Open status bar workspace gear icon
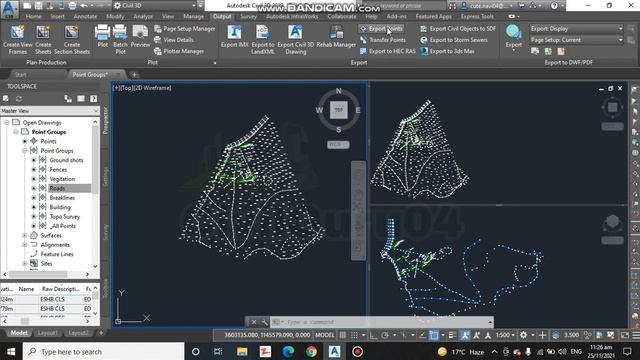The image size is (640, 360). pos(523,335)
